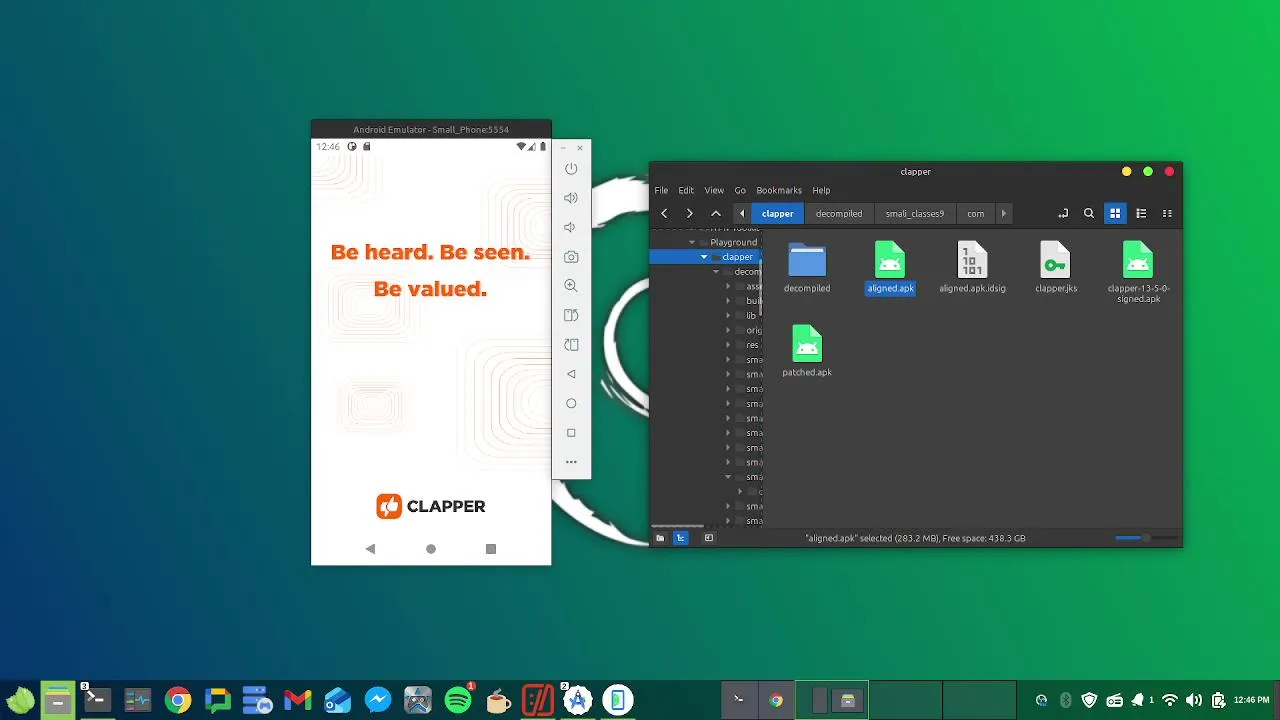The height and width of the screenshot is (720, 1280).
Task: Launch Google Chrome from the panel
Action: click(178, 700)
